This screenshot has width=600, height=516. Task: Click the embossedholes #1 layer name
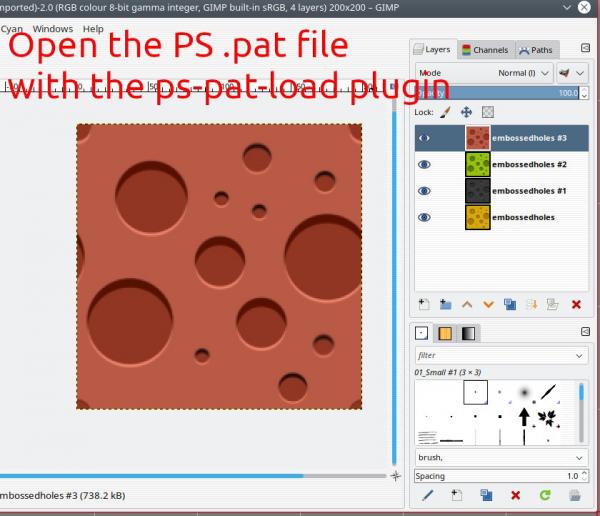tap(529, 191)
